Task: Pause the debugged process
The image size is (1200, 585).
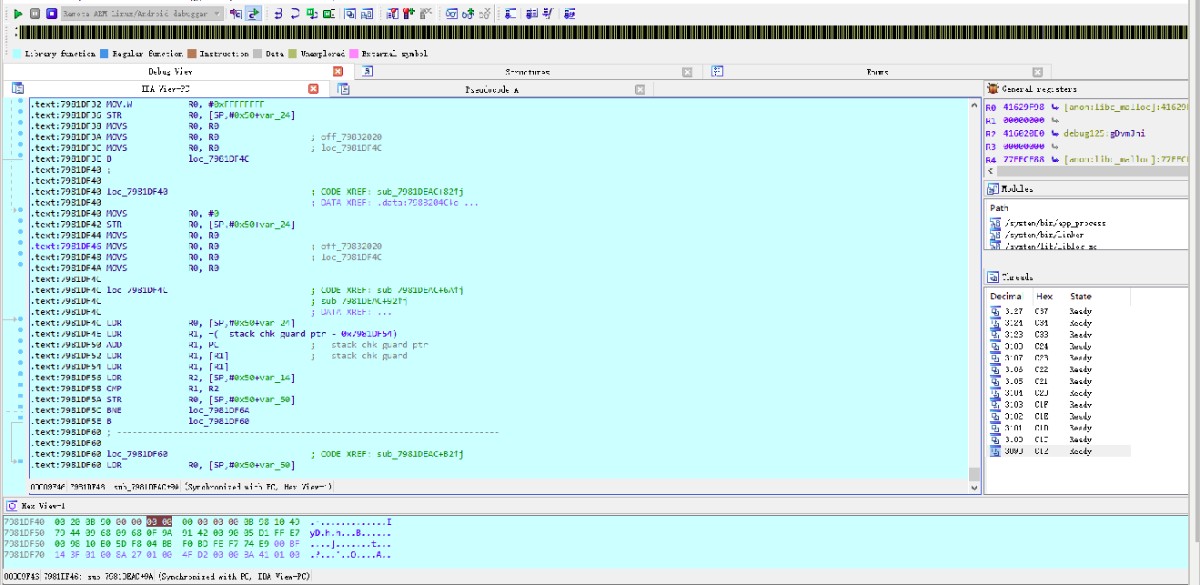Action: tap(35, 14)
